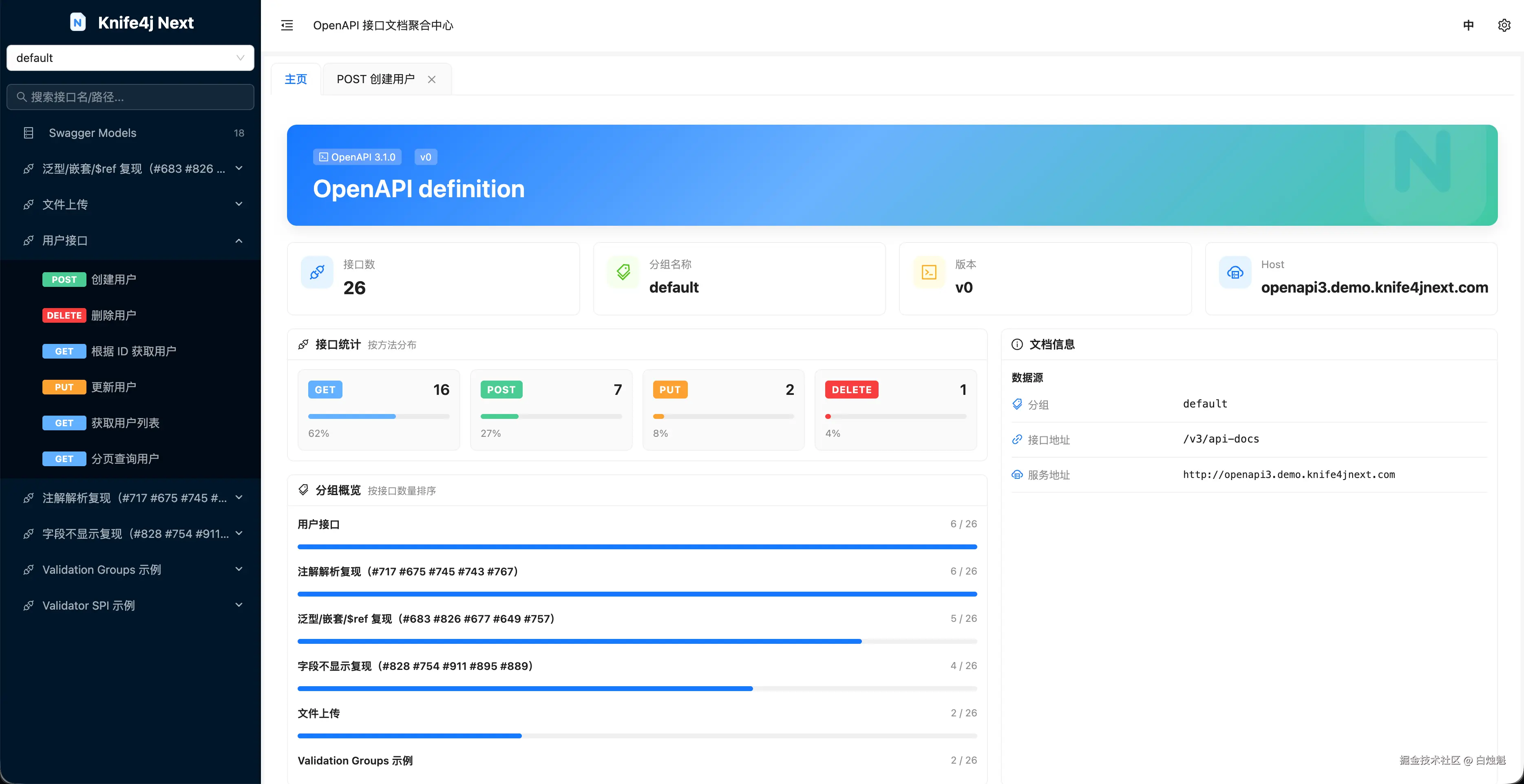Click the info icon next to 文档信息
Image resolution: width=1524 pixels, height=784 pixels.
(x=1017, y=345)
